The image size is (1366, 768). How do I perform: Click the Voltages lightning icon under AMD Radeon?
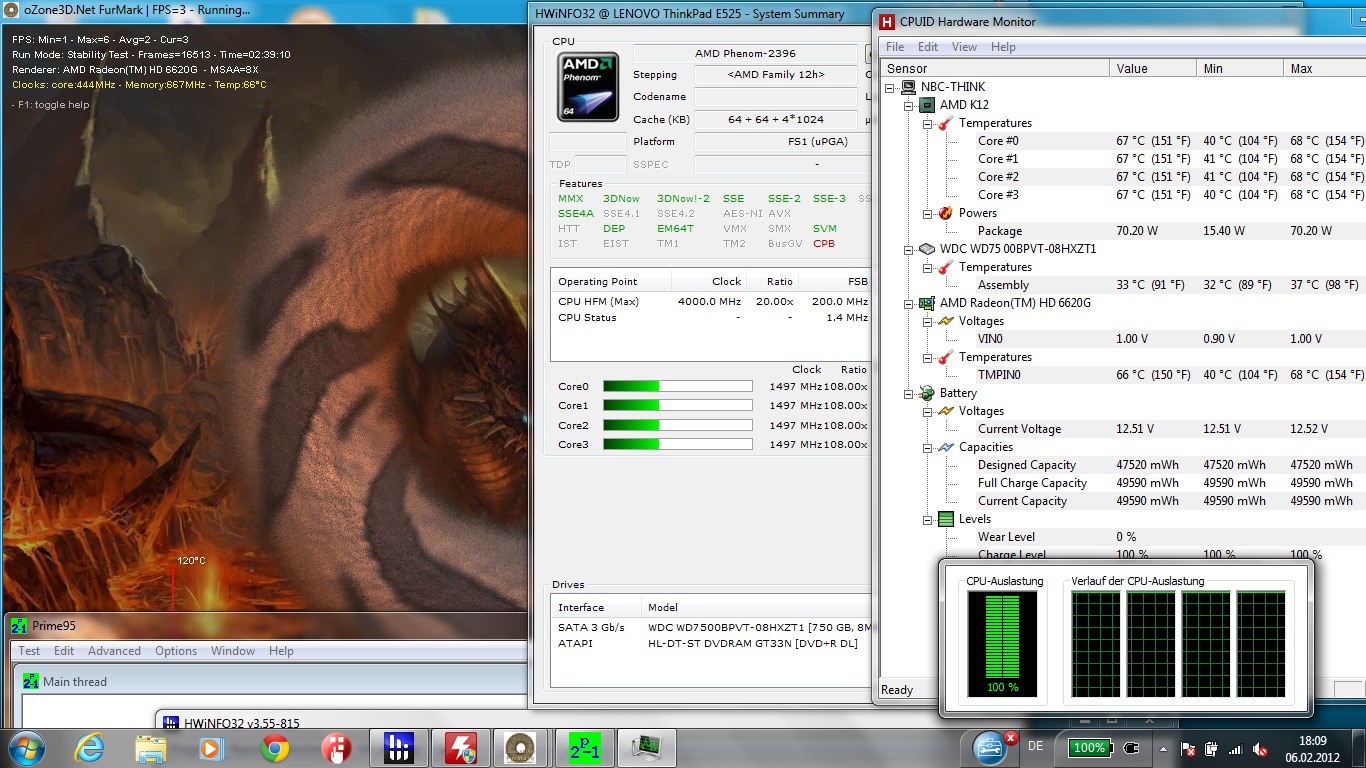[x=946, y=321]
